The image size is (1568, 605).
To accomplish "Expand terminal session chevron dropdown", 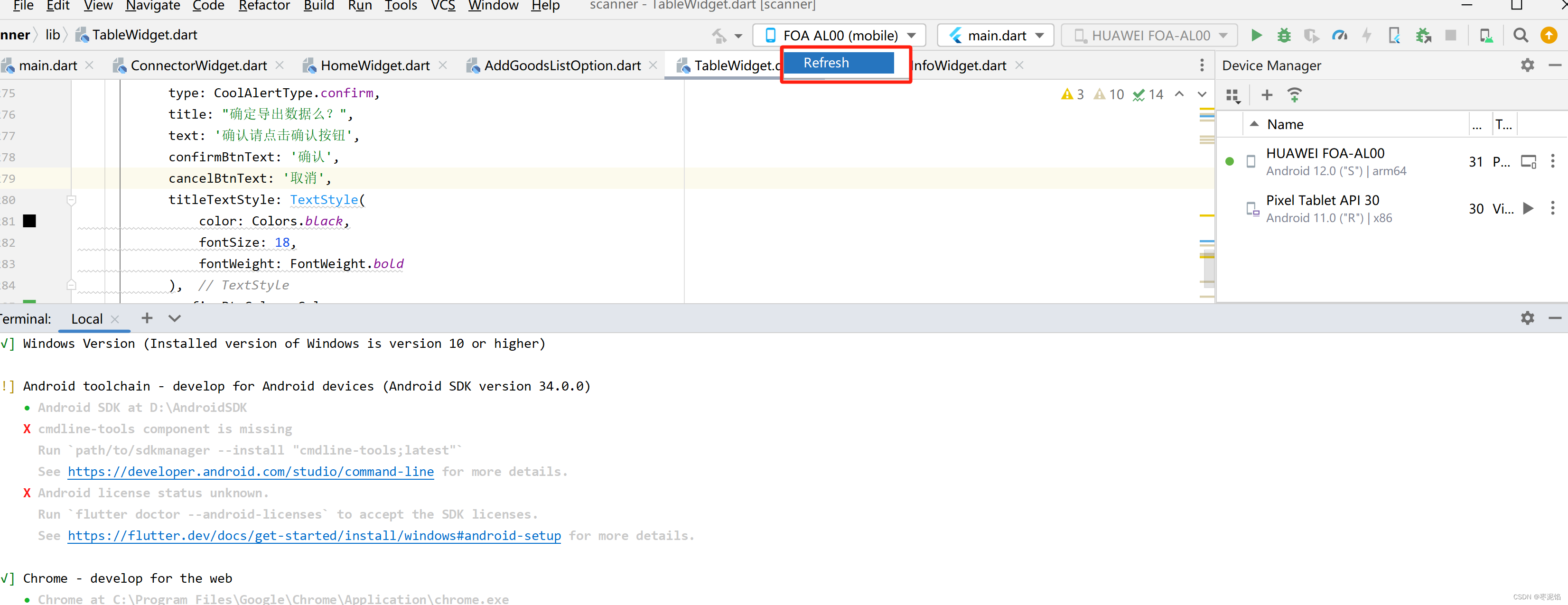I will [175, 318].
